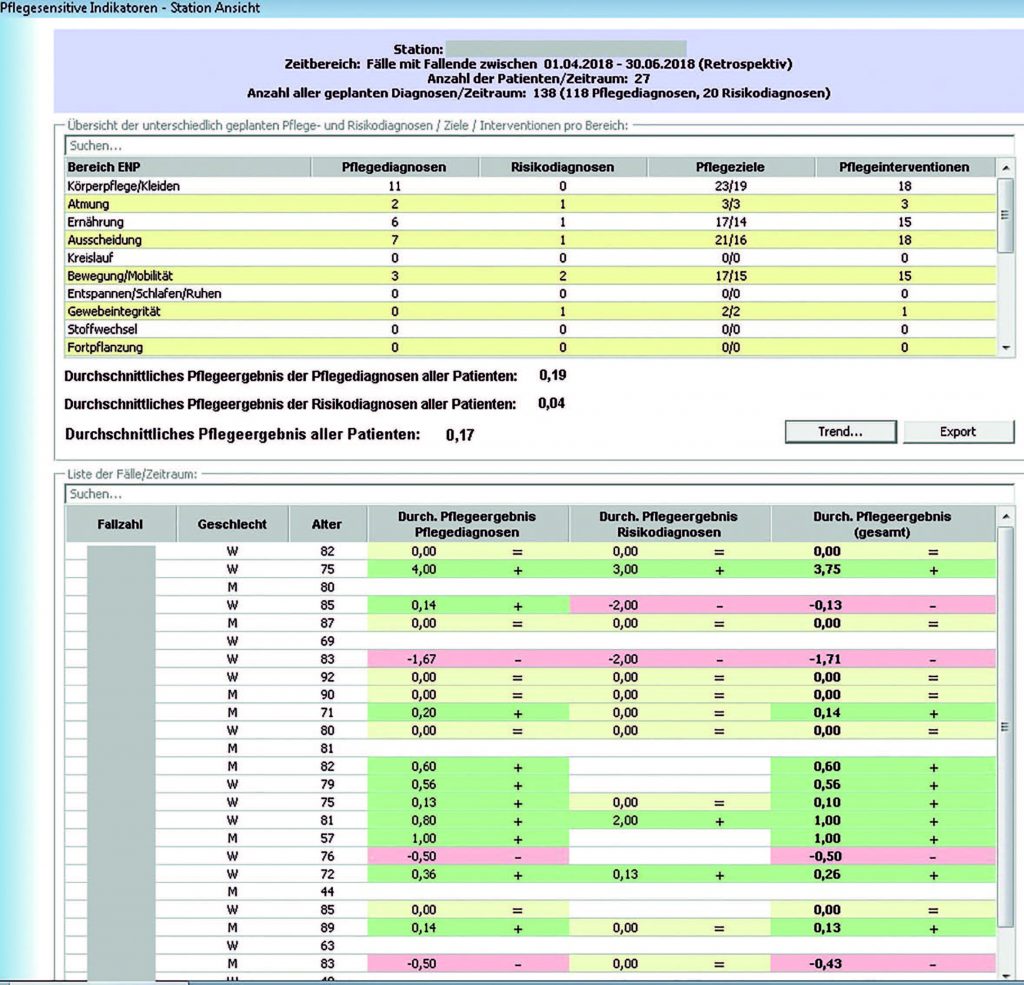Screen dimensions: 1024x985
Task: Click the case list scrollbar thumb
Action: pos(1006,727)
